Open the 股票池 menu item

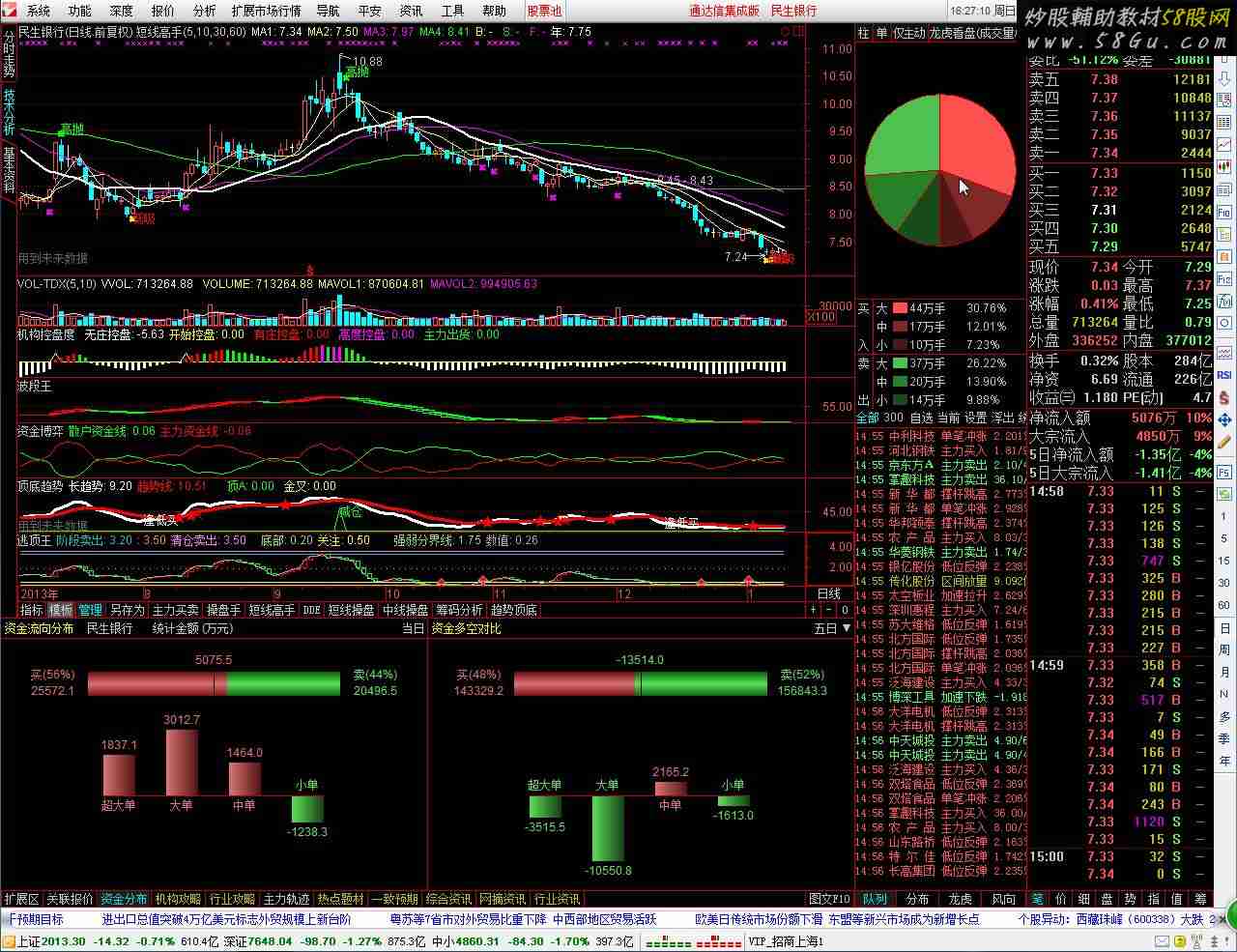pyautogui.click(x=544, y=11)
